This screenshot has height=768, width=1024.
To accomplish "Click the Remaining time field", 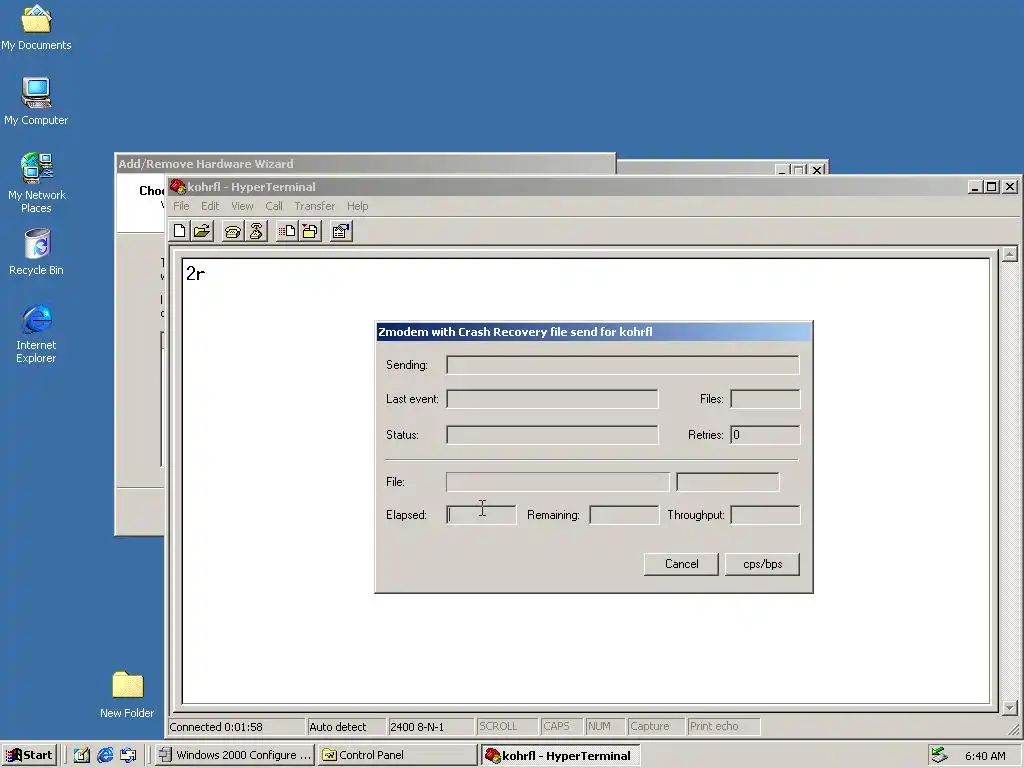I will (x=624, y=515).
